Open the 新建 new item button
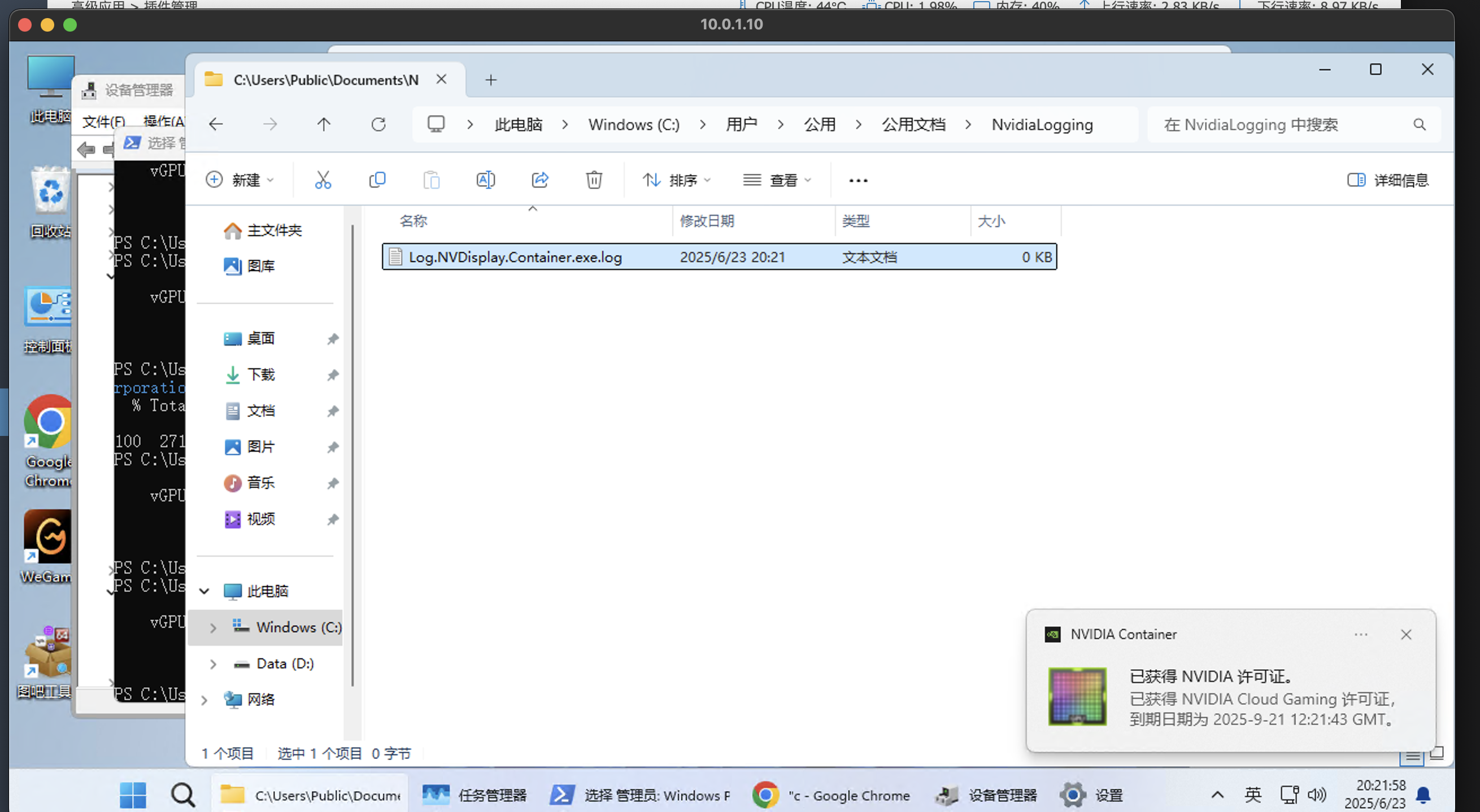This screenshot has height=812, width=1480. point(240,180)
